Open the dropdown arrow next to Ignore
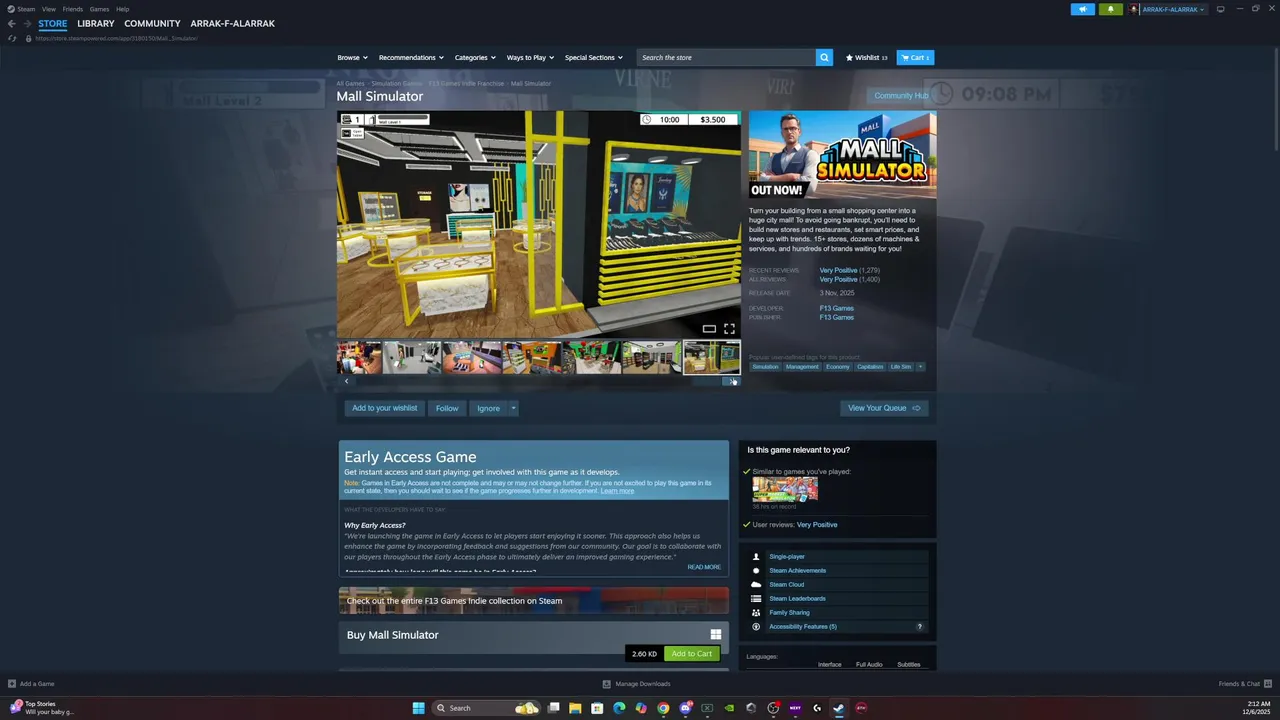 (513, 408)
